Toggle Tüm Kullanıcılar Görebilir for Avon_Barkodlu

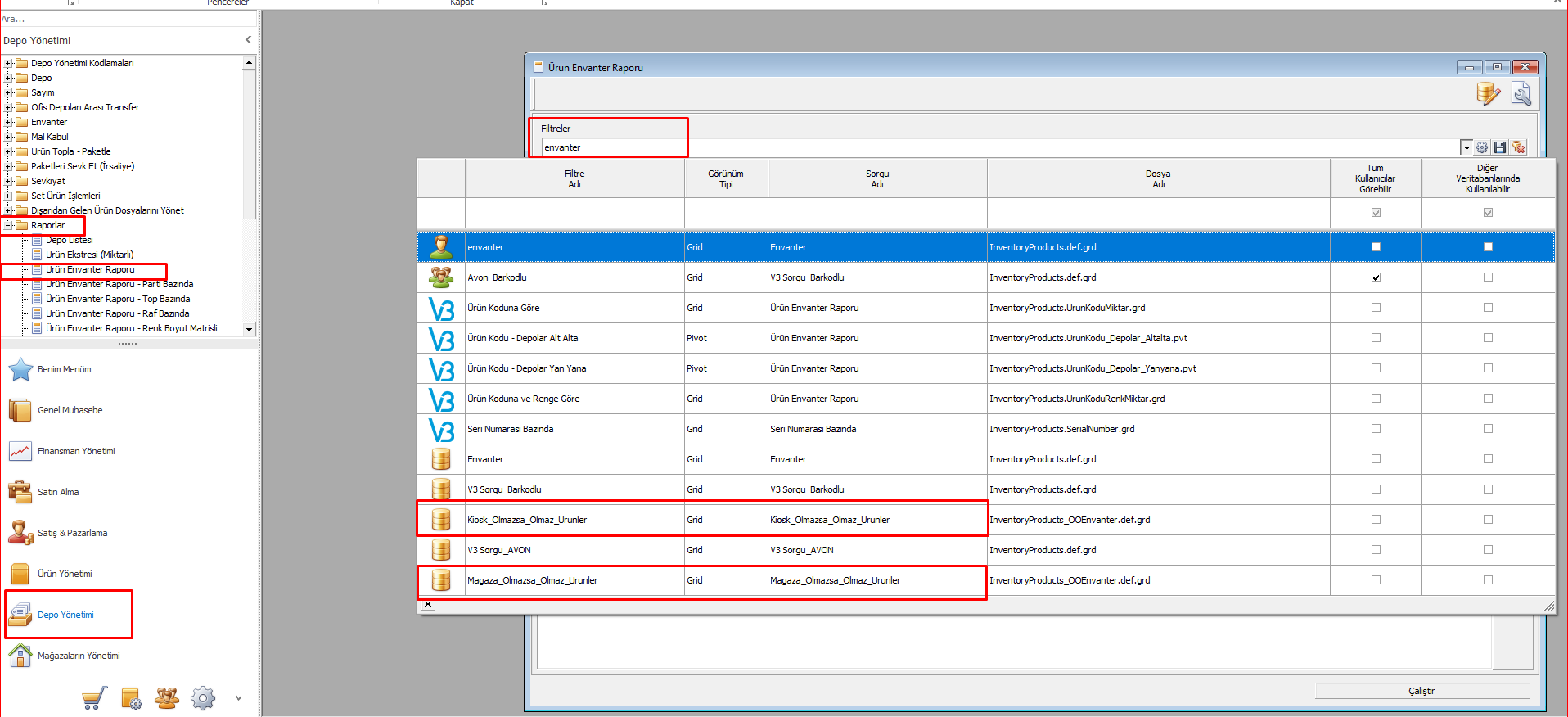click(x=1376, y=277)
